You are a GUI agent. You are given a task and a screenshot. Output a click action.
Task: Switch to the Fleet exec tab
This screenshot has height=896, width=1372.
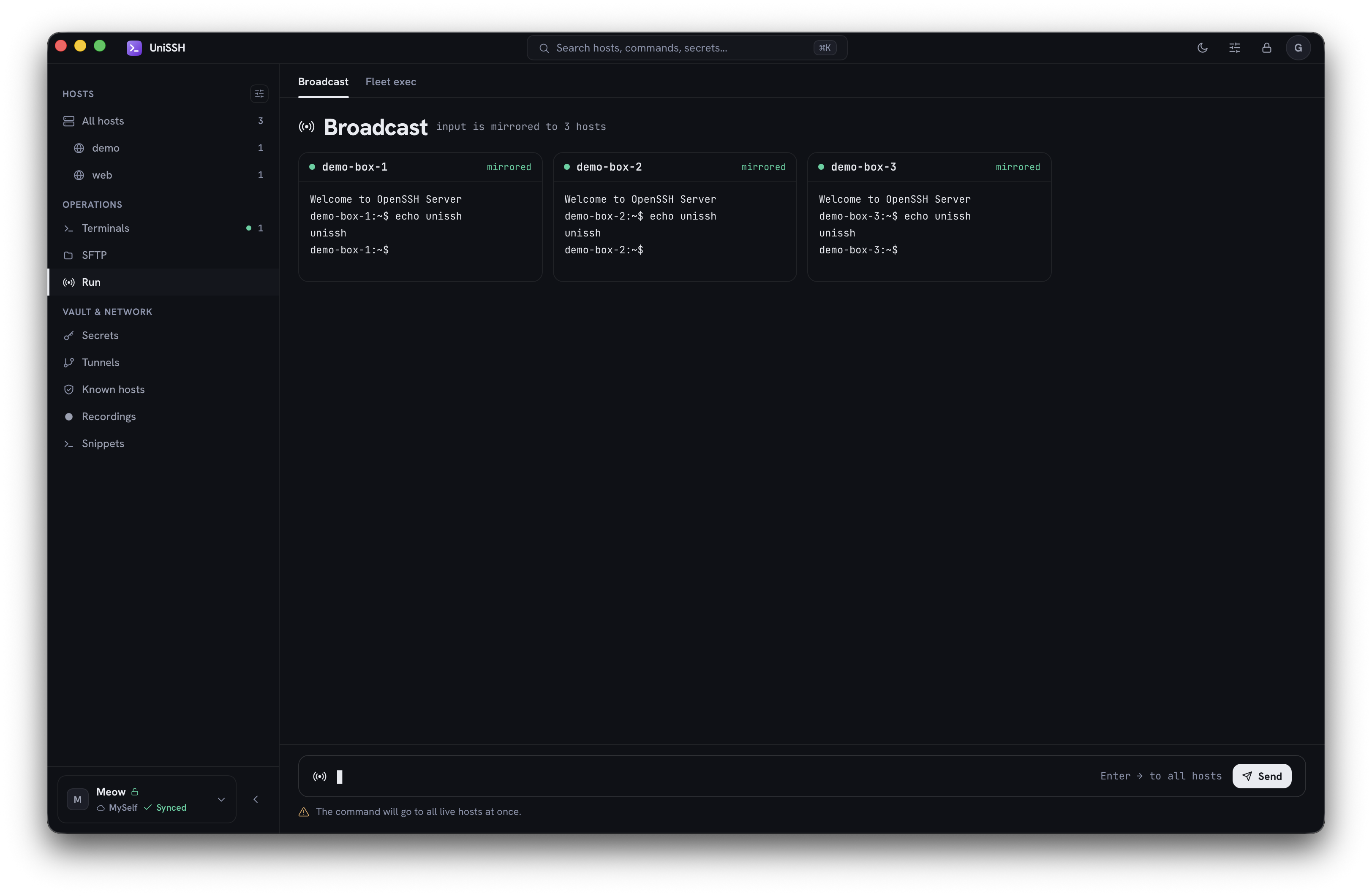click(x=391, y=82)
